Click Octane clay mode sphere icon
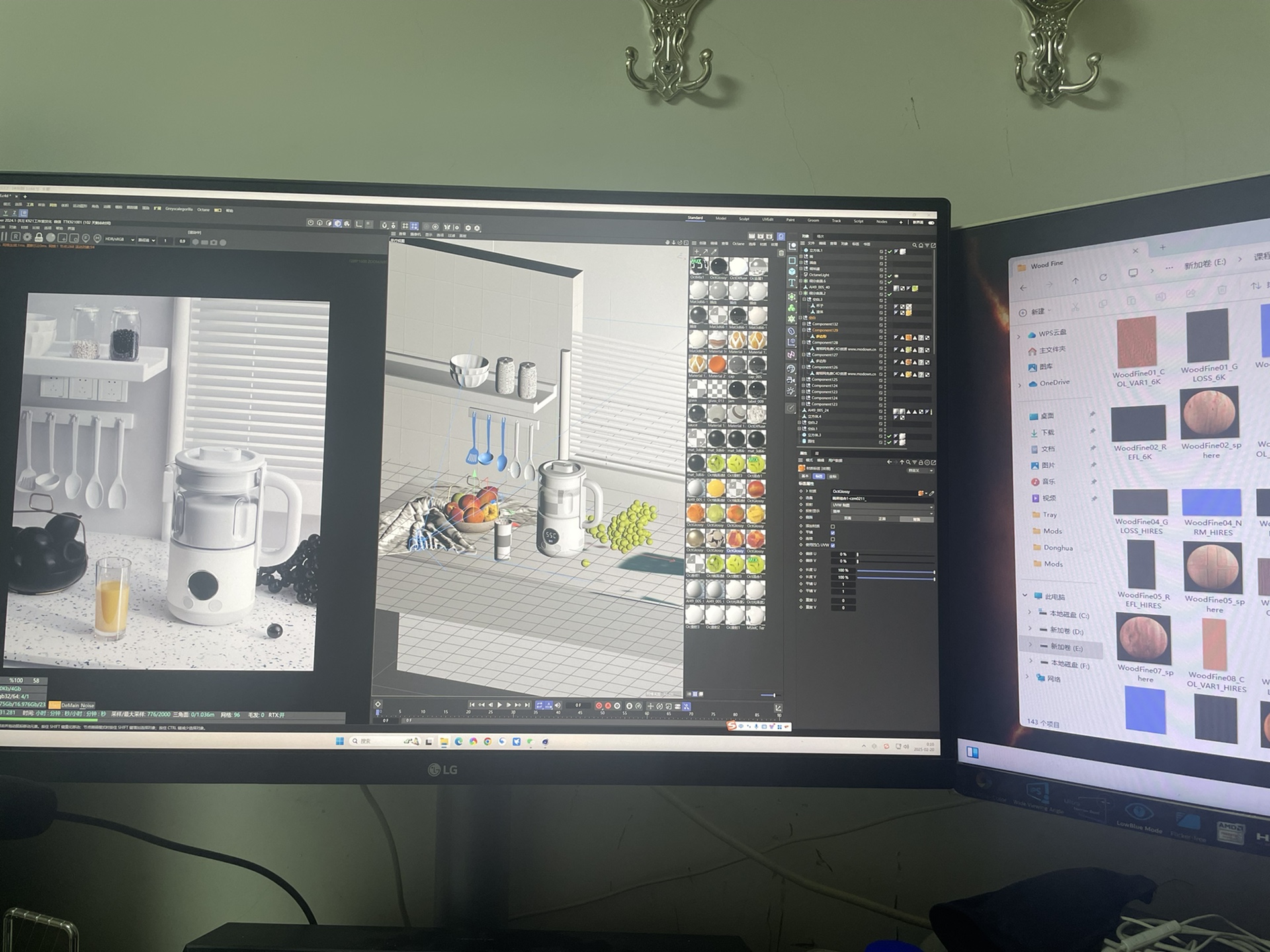The height and width of the screenshot is (952, 1270). pyautogui.click(x=50, y=237)
